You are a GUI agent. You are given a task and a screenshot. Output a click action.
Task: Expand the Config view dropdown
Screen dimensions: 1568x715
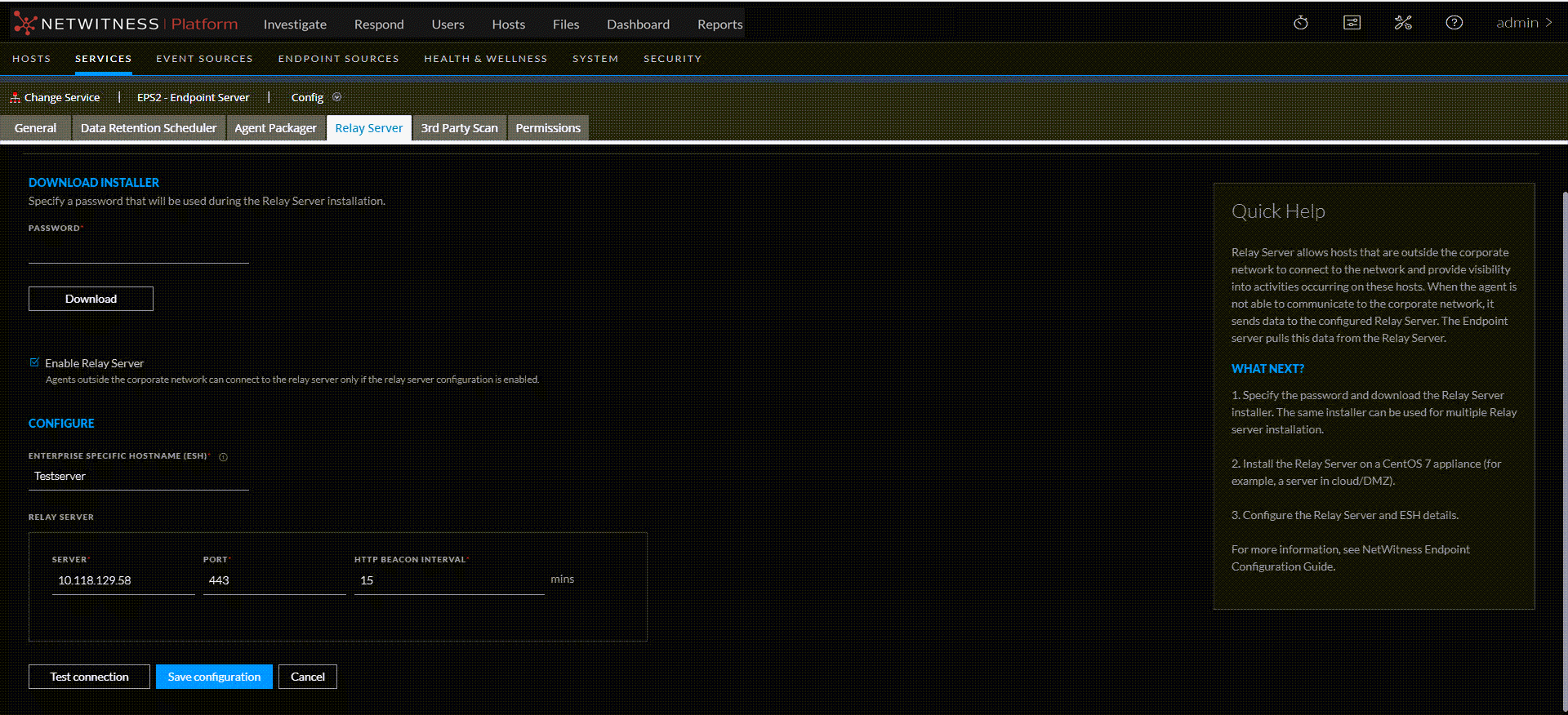(x=336, y=97)
